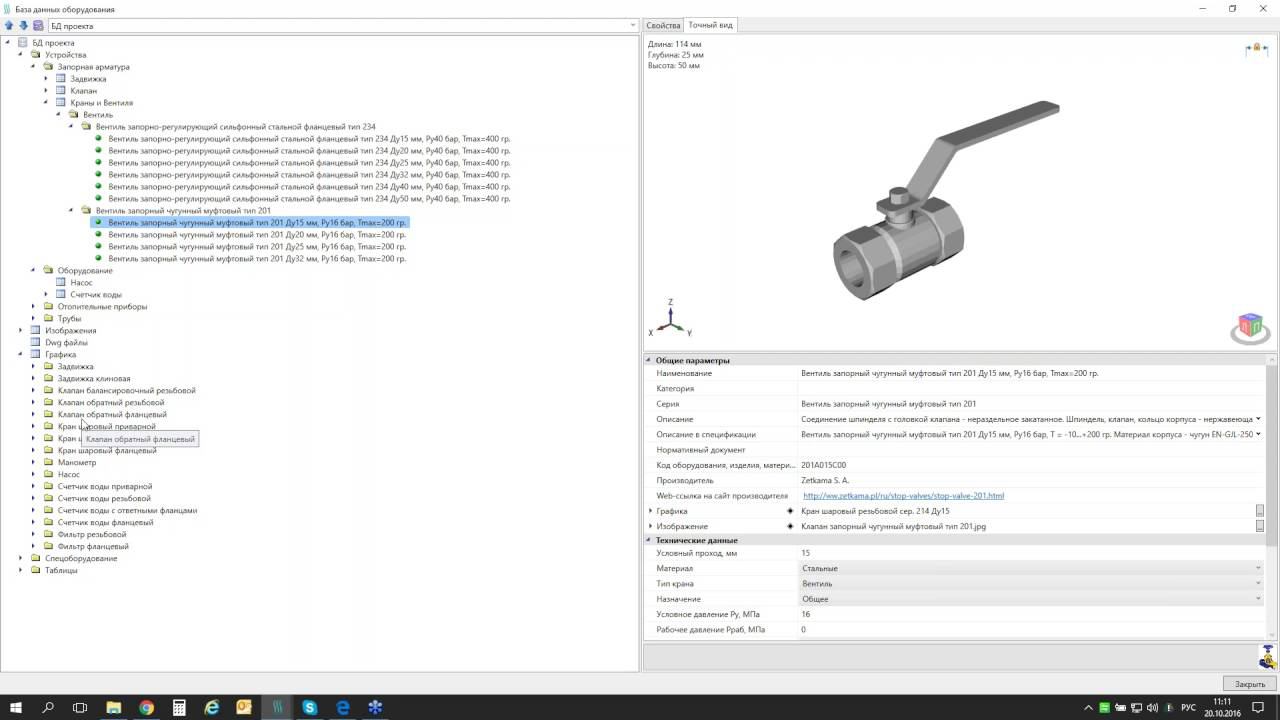Screen dimensions: 1280x720
Task: Open the Материал dropdown
Action: click(1258, 568)
